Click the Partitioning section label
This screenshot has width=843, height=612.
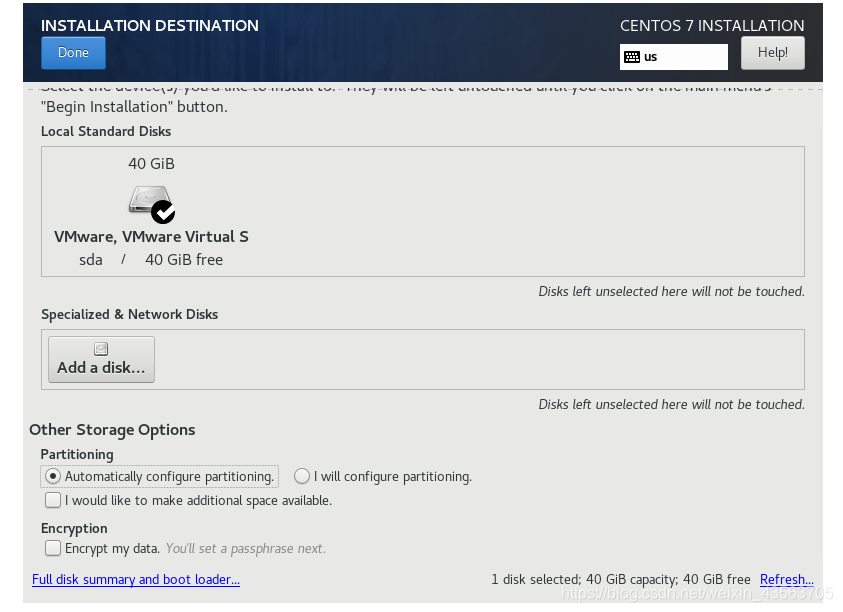pos(77,454)
